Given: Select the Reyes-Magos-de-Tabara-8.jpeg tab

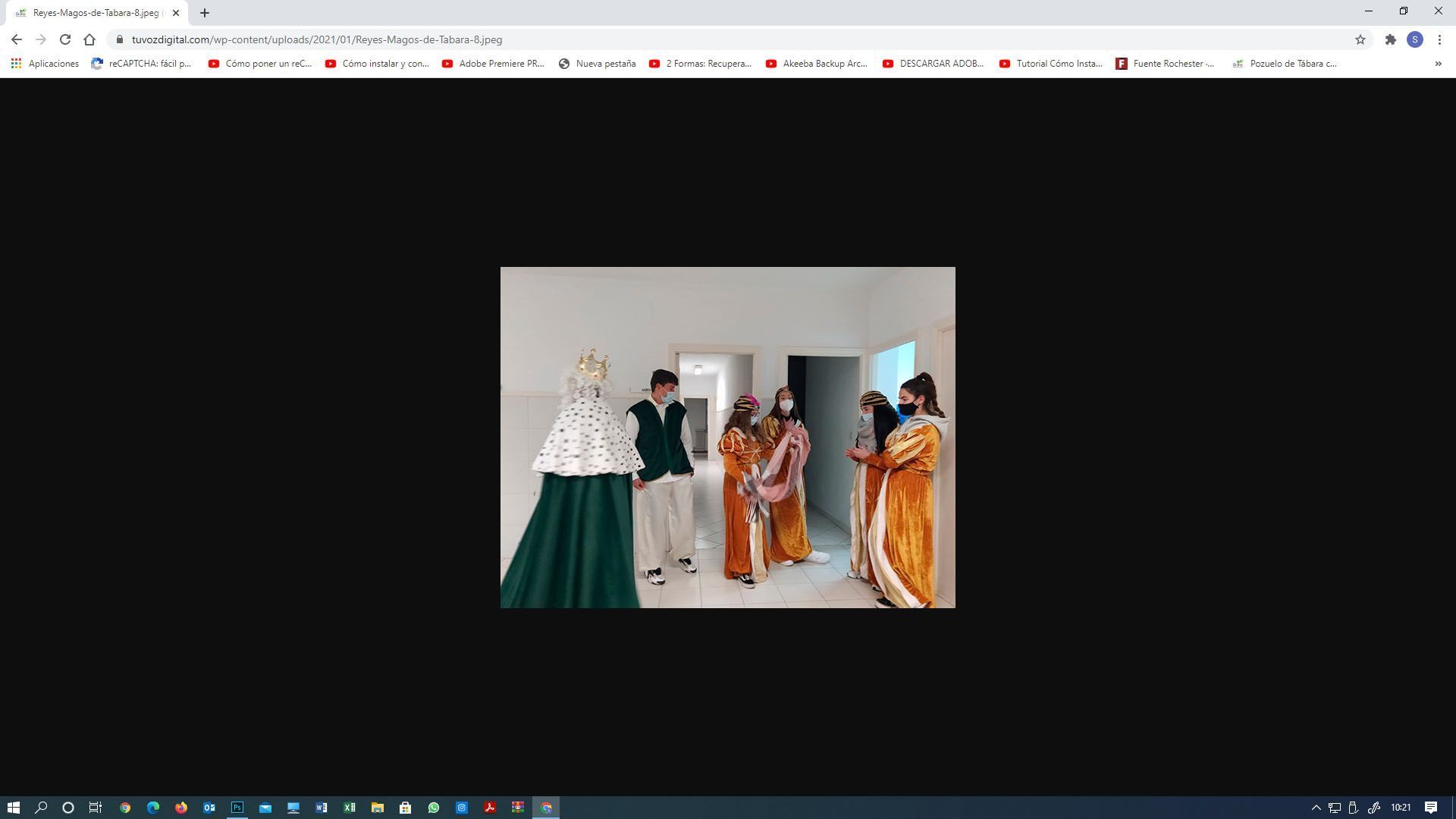Looking at the screenshot, I should pos(96,13).
